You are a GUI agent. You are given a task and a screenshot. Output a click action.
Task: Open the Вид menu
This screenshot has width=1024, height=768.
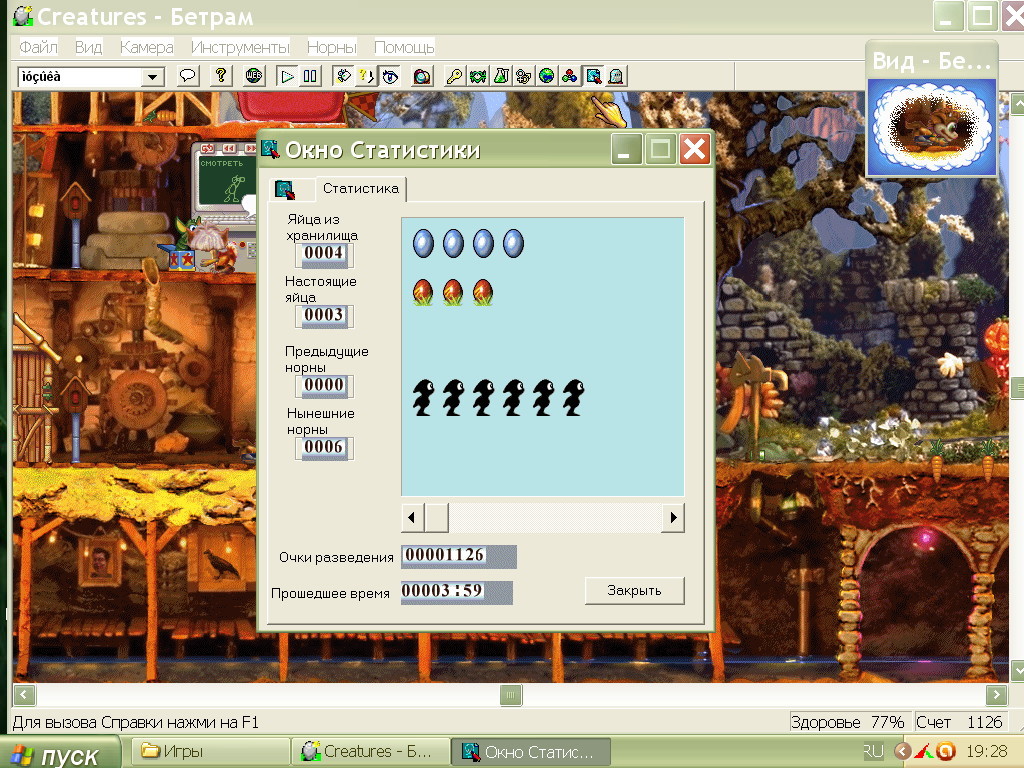88,47
